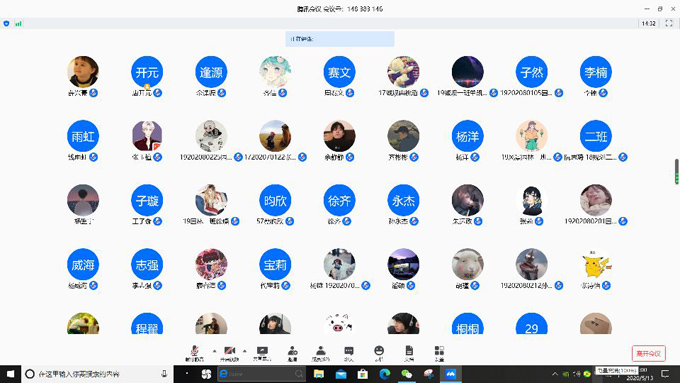The height and width of the screenshot is (383, 680).
Task: Click the blue speaking banner at top
Action: tap(340, 39)
